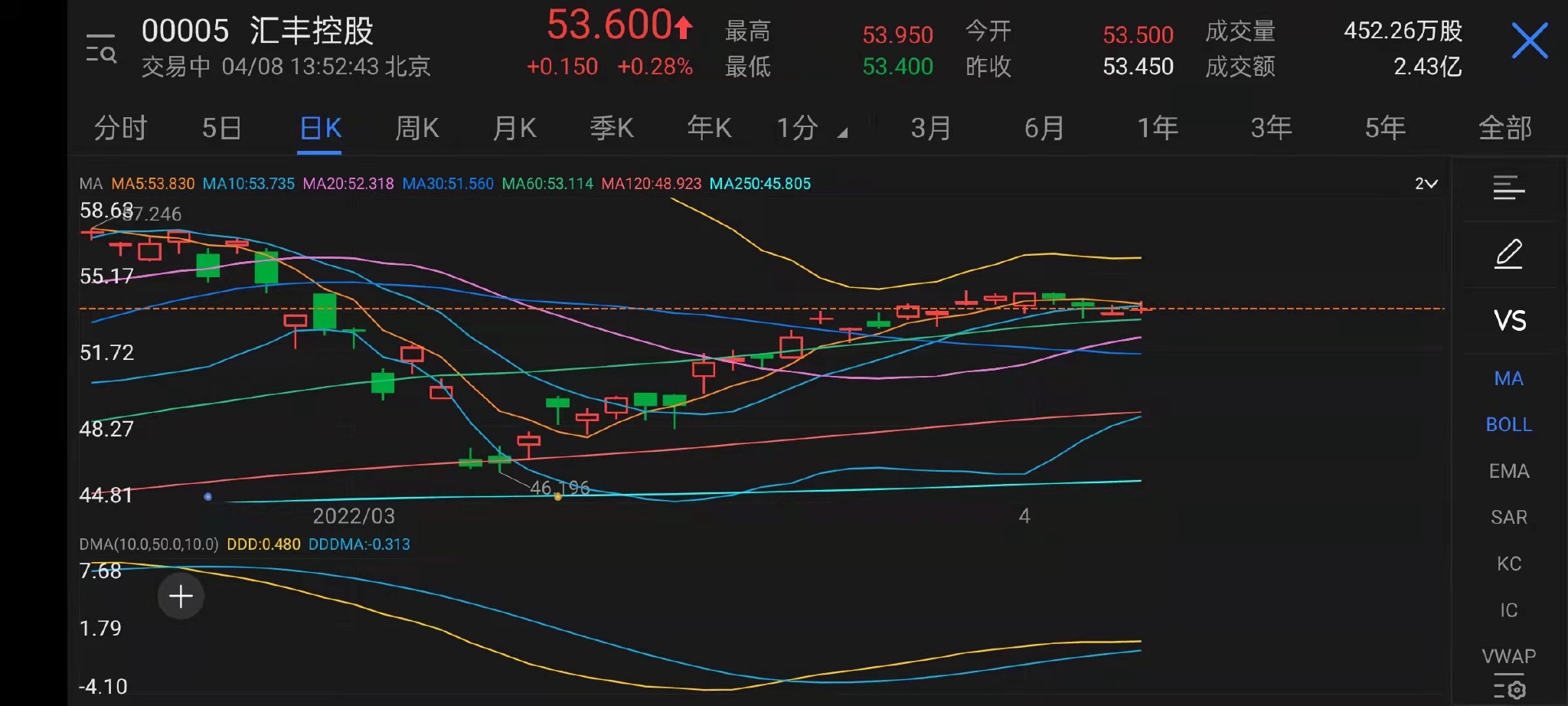The width and height of the screenshot is (1568, 706).
Task: Enable the VWAP indicator
Action: [x=1509, y=656]
